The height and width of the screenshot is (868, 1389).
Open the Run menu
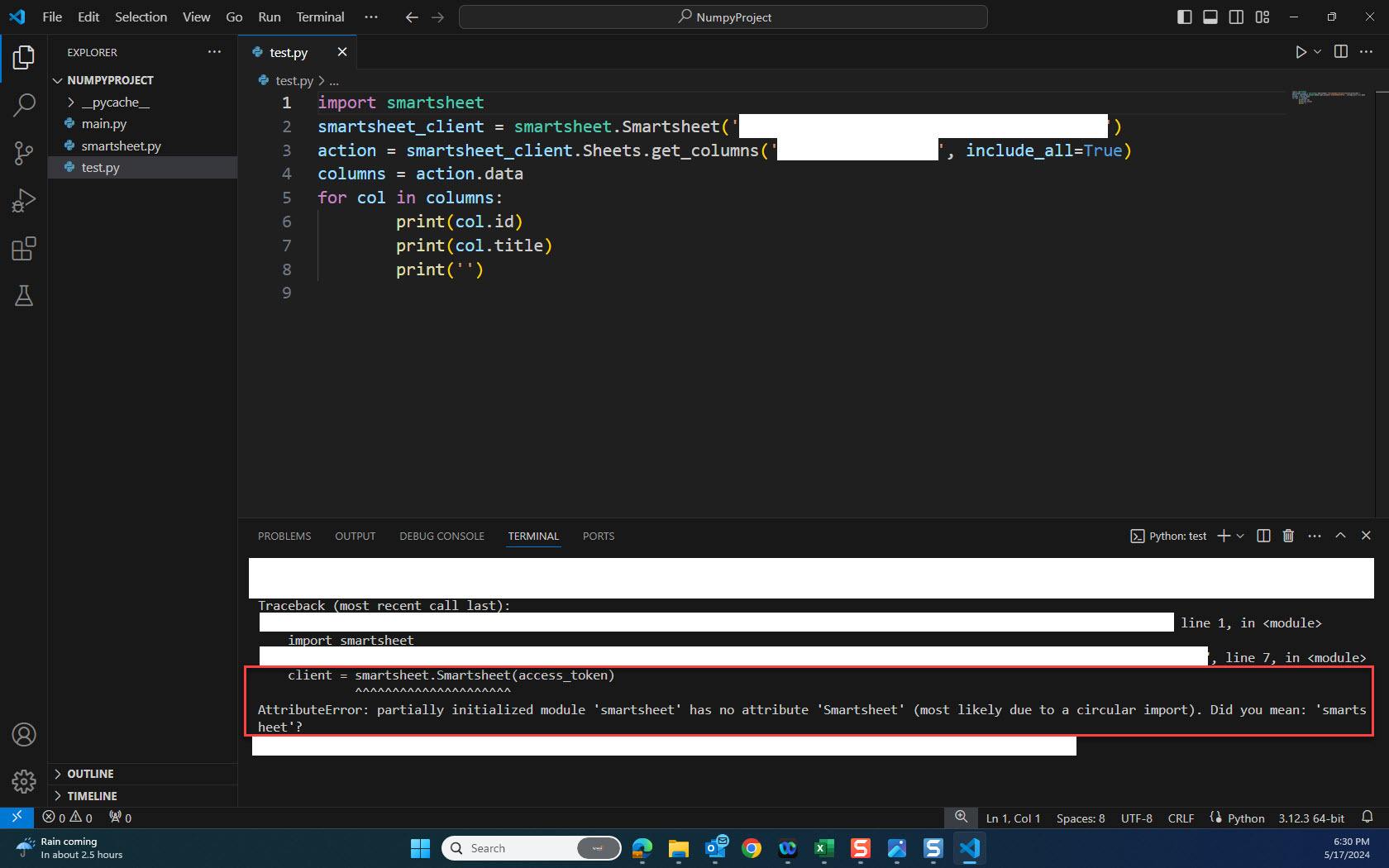(x=270, y=17)
